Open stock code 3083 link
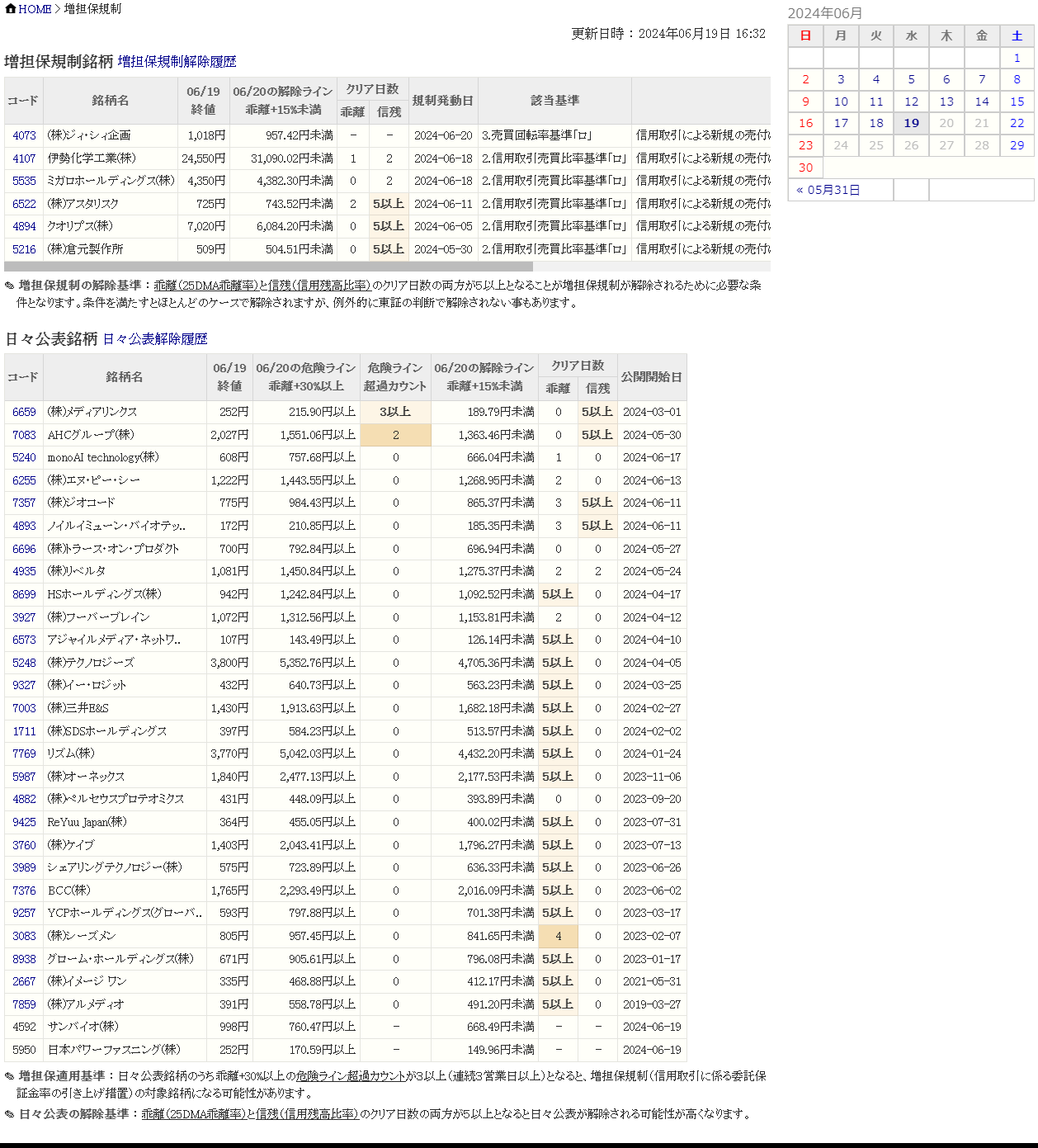This screenshot has width=1038, height=1148. [x=24, y=936]
